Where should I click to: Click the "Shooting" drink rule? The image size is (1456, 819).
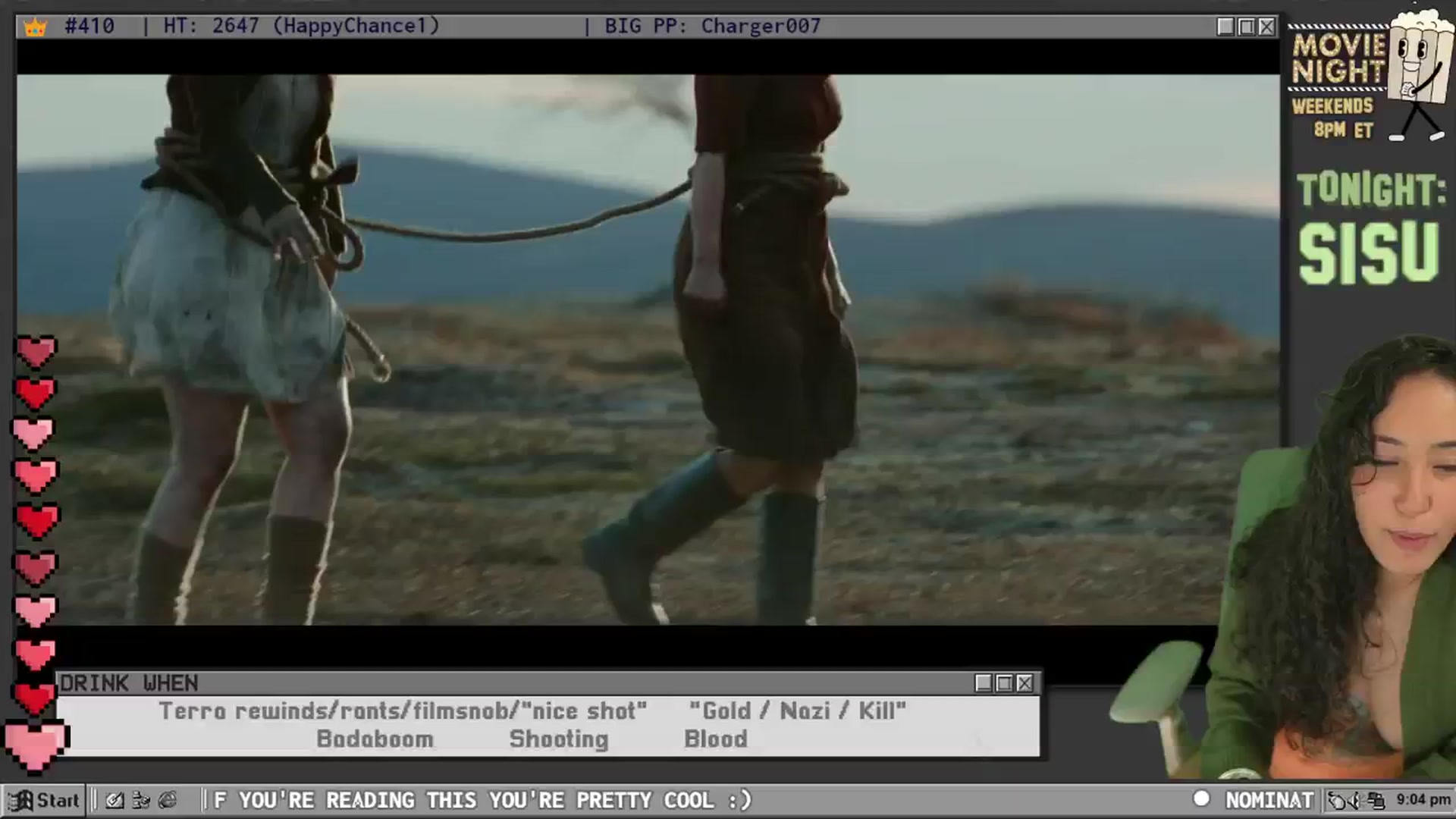[559, 739]
